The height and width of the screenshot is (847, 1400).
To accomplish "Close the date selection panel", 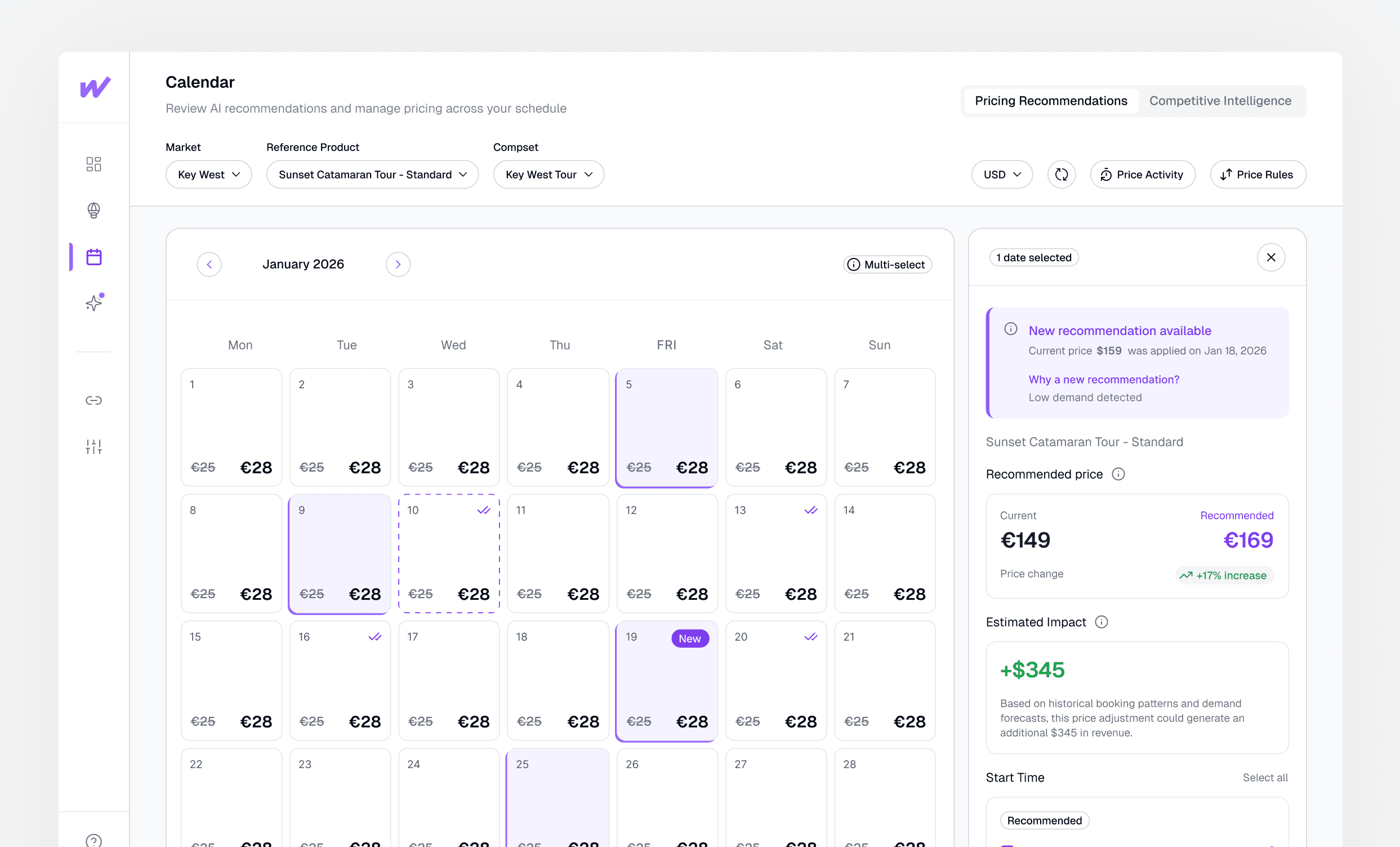I will [1271, 257].
